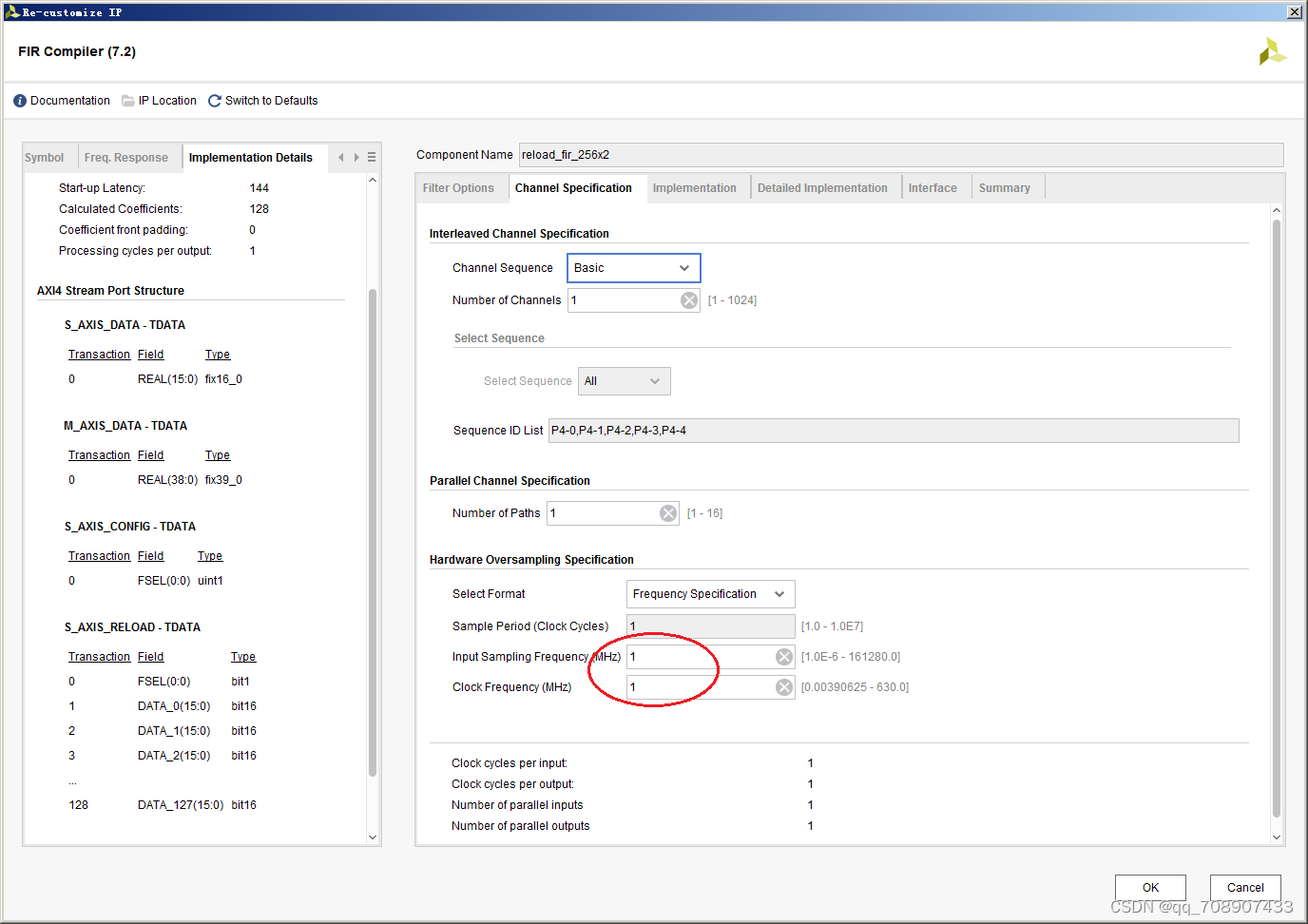Open the Channel Sequence dropdown

click(634, 268)
